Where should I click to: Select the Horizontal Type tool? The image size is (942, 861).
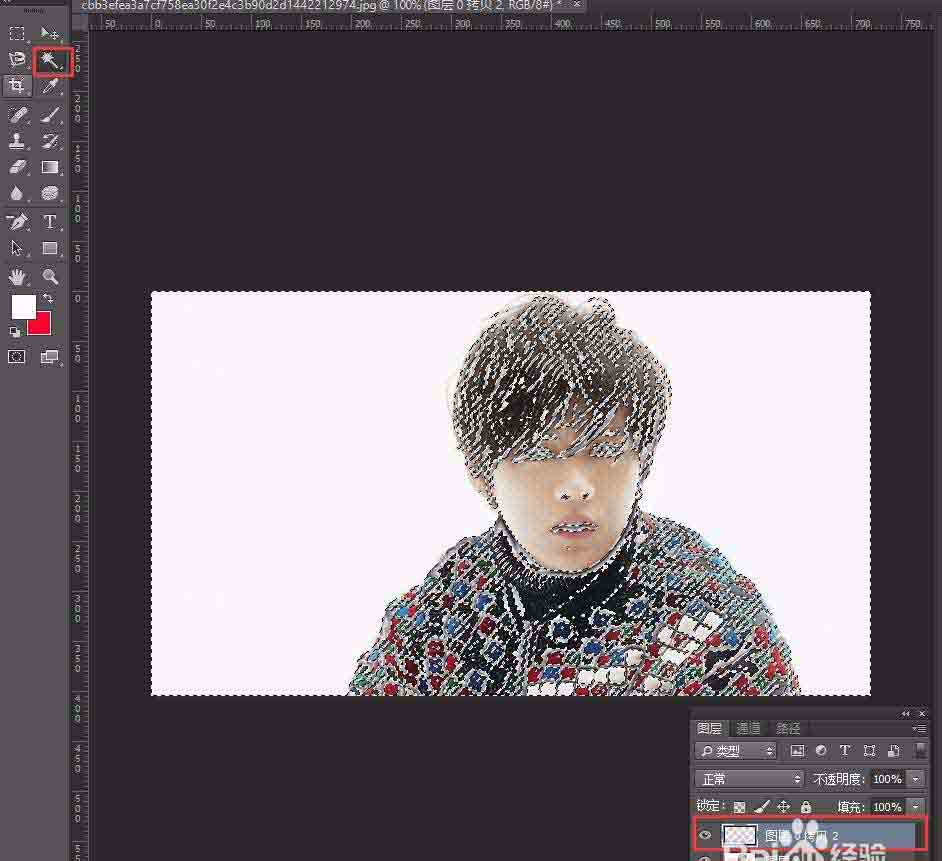point(50,222)
